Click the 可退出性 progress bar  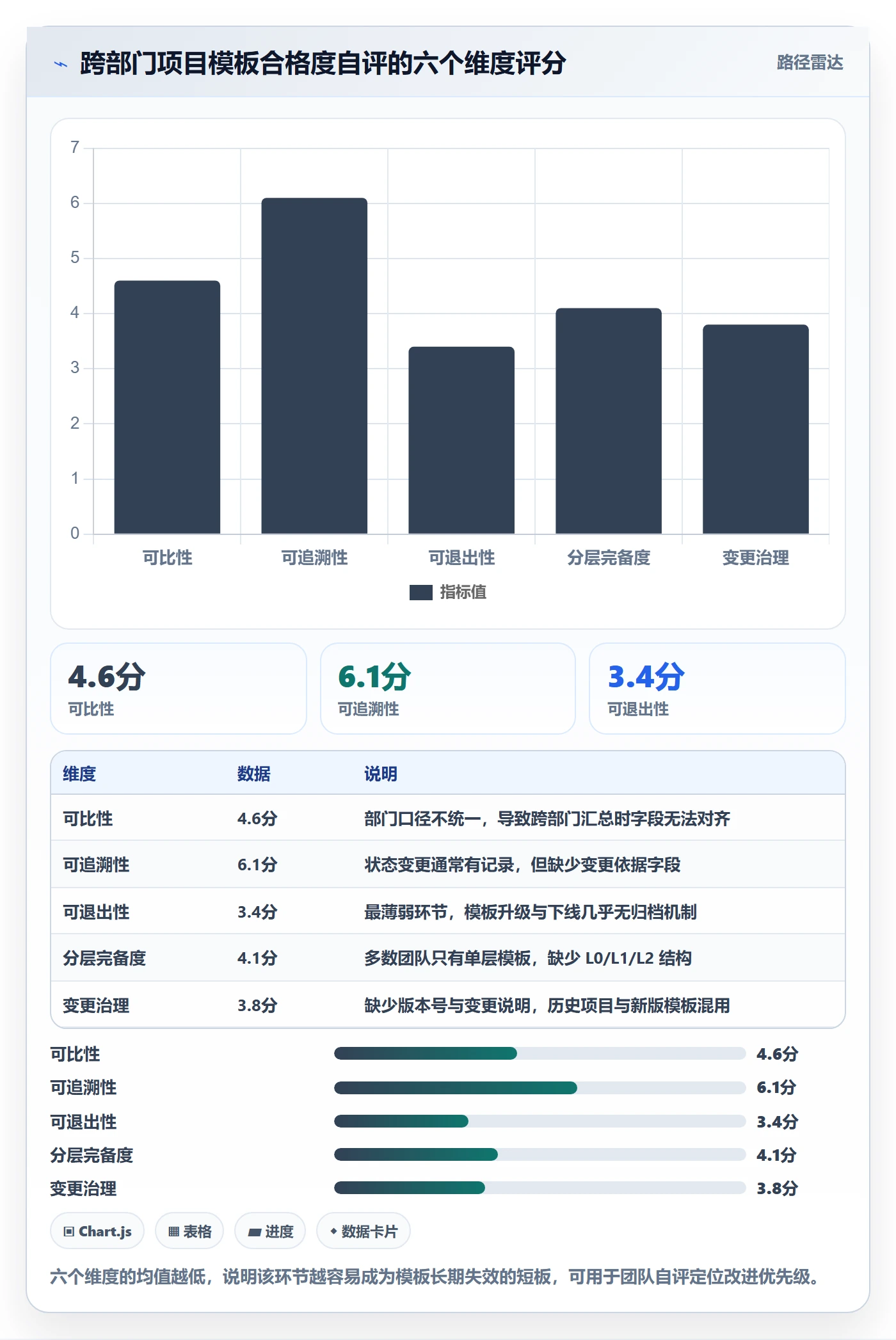pos(540,1121)
